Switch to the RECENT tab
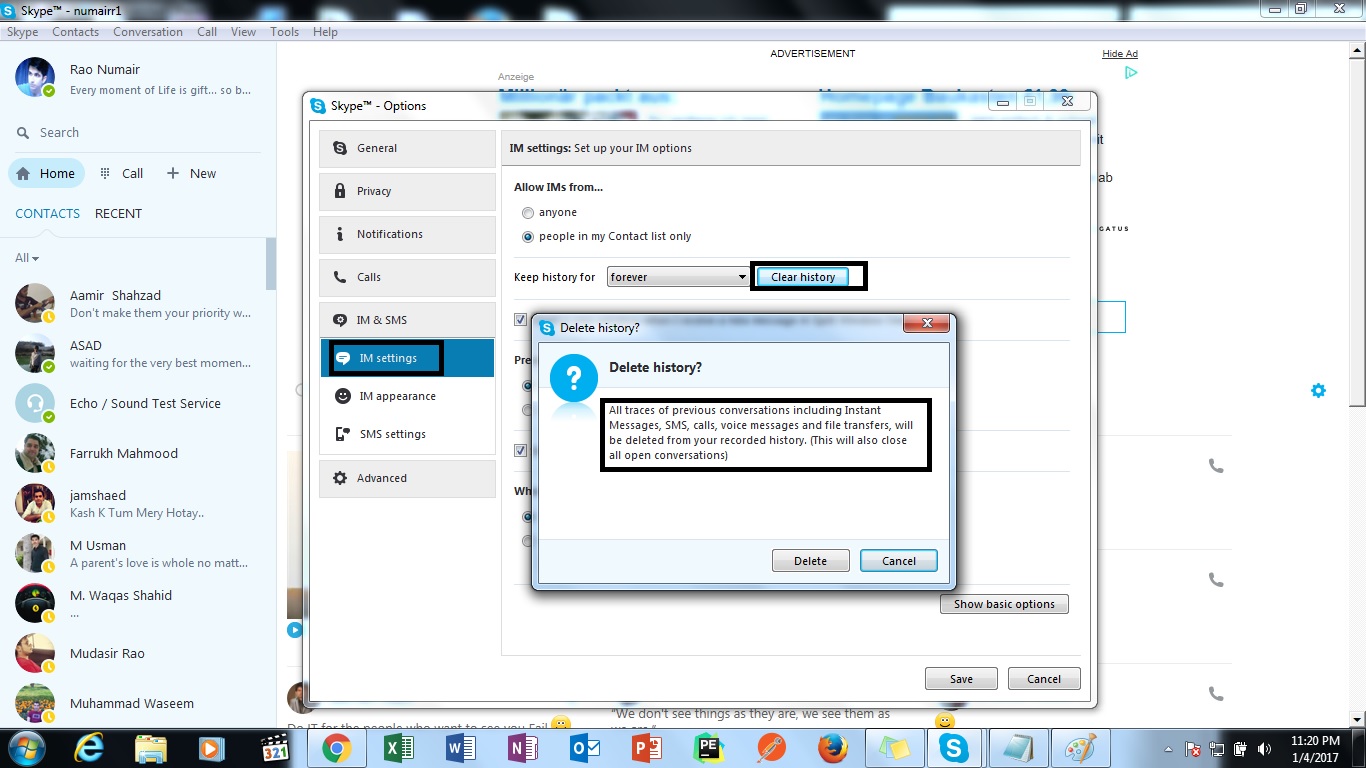Screen dimensions: 1366x768 pos(118,213)
